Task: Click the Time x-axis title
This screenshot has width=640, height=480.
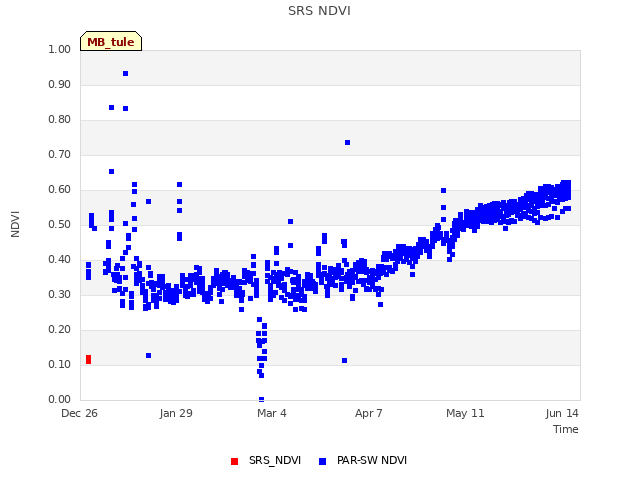Action: [566, 429]
